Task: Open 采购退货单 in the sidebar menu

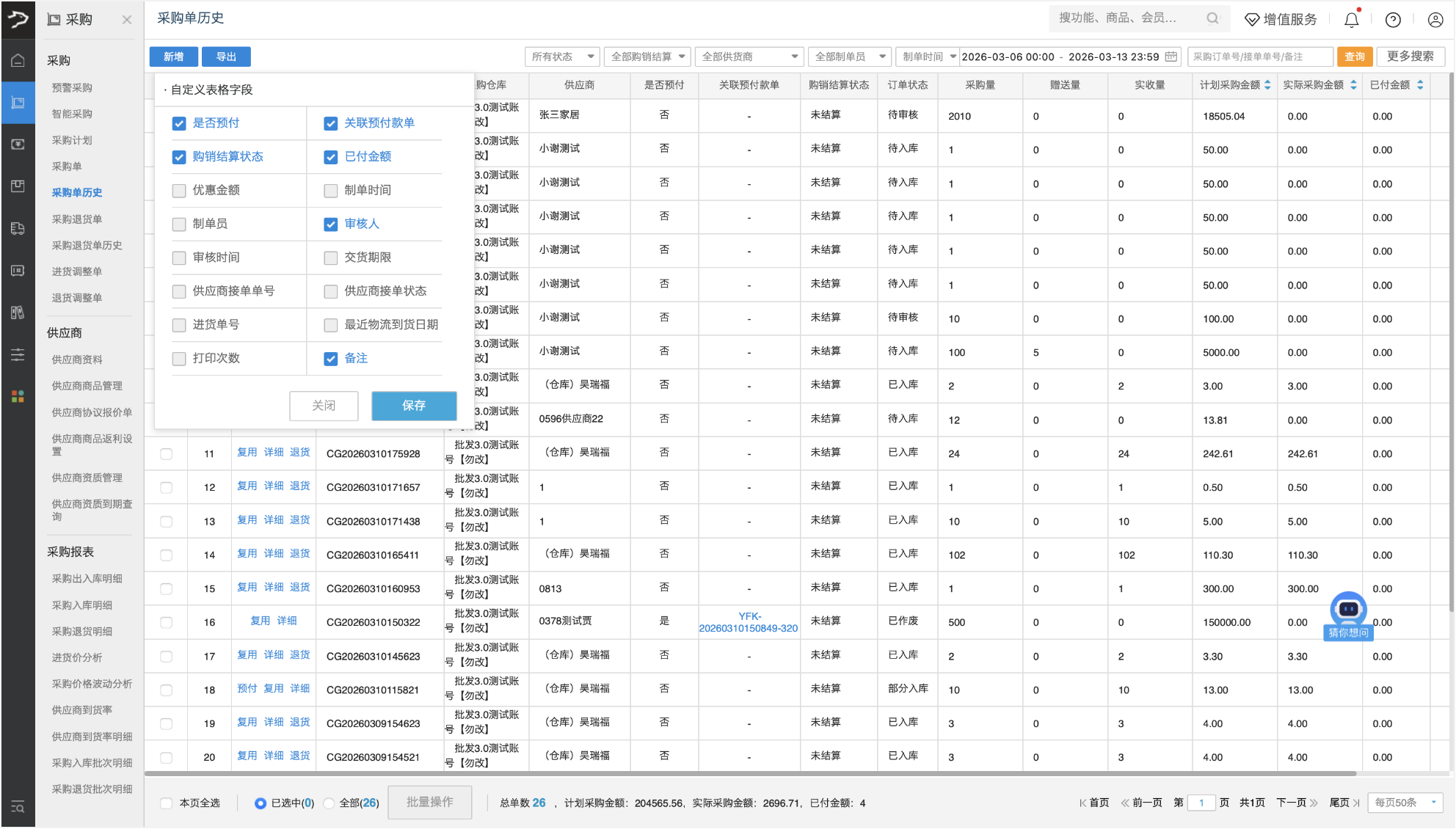Action: (77, 219)
